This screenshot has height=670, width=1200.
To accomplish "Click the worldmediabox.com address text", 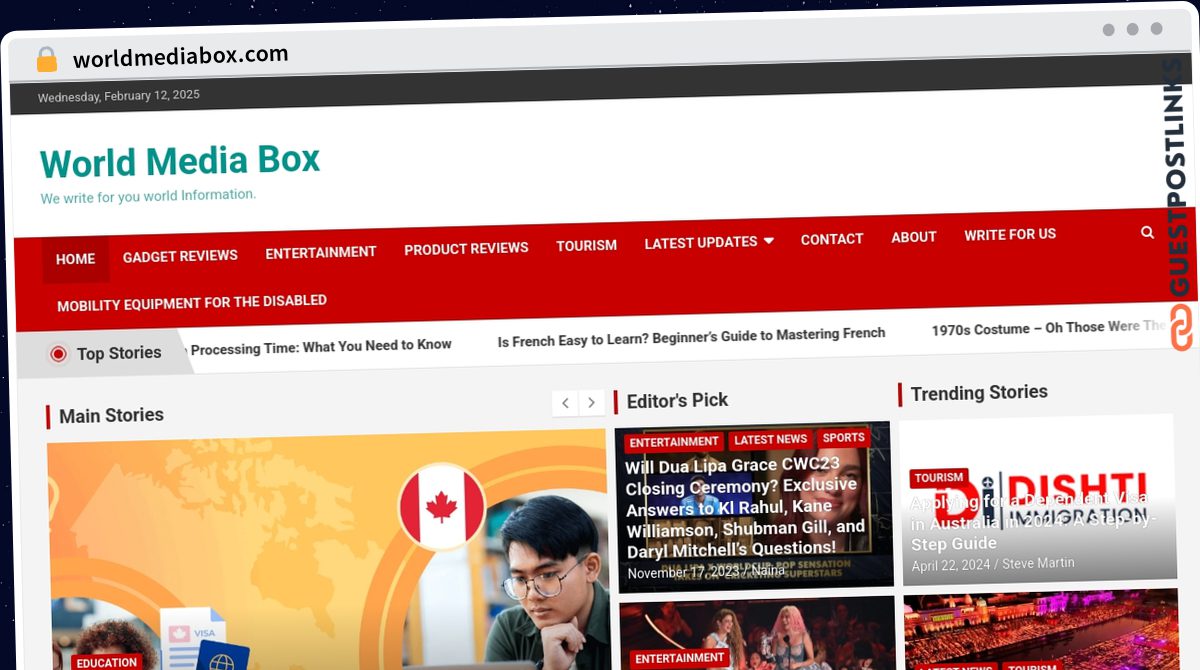I will point(180,56).
